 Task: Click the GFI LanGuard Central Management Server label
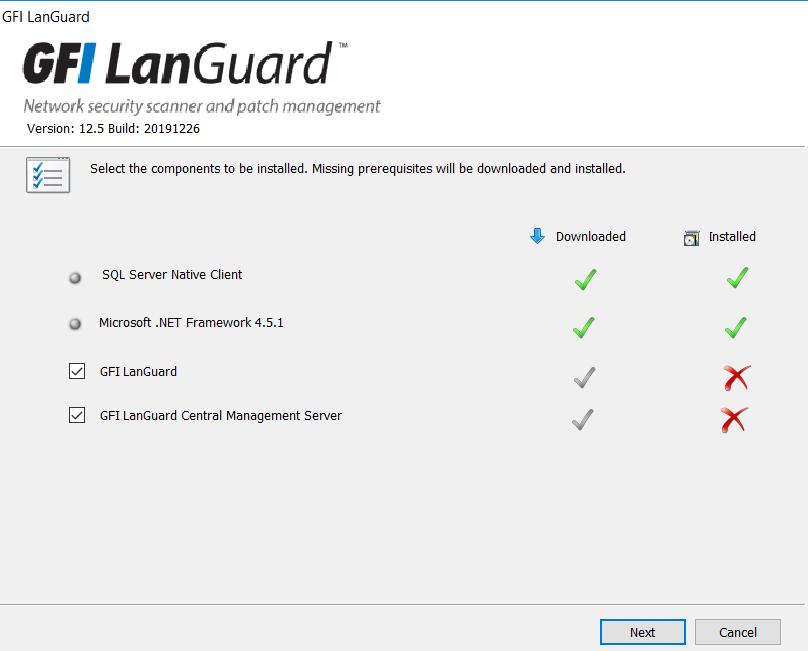tap(221, 415)
